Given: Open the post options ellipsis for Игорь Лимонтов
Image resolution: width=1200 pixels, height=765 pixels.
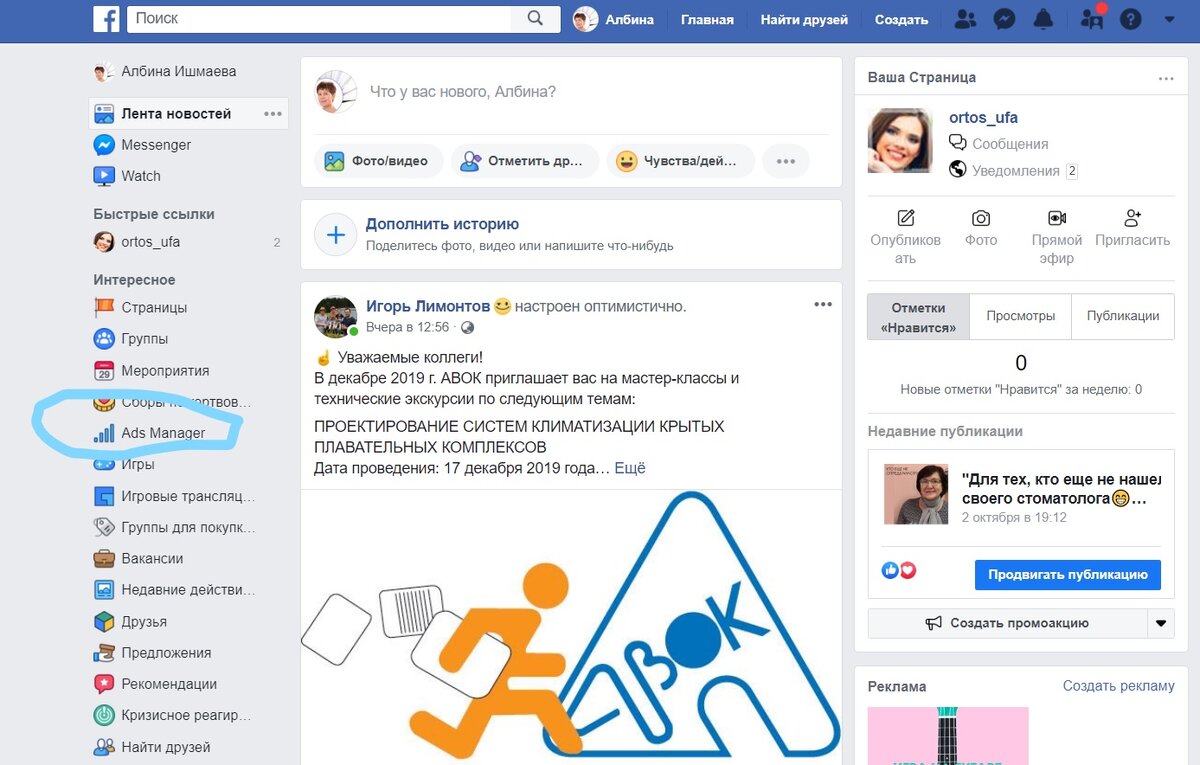Looking at the screenshot, I should pos(823,305).
